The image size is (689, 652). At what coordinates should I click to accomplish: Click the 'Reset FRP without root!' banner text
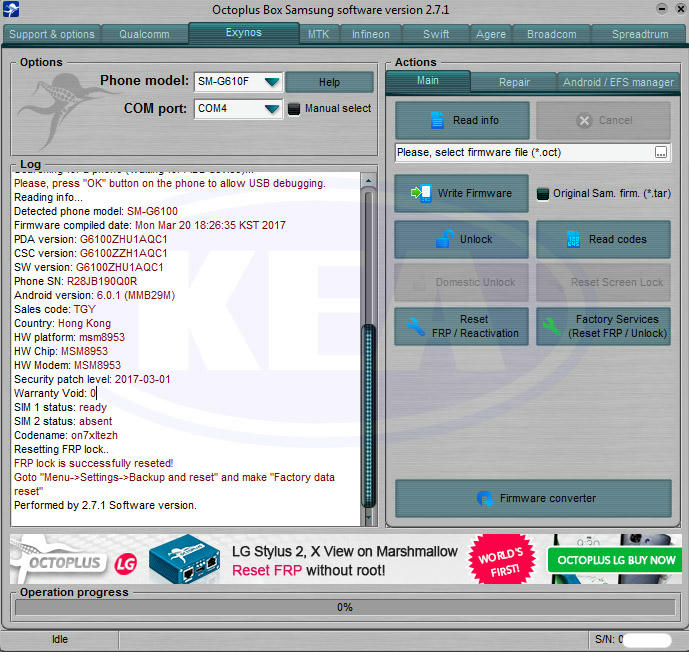pos(308,570)
